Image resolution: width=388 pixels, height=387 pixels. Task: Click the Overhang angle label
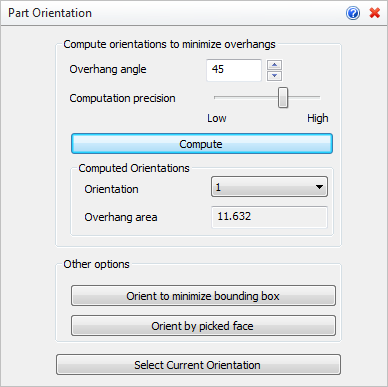108,69
